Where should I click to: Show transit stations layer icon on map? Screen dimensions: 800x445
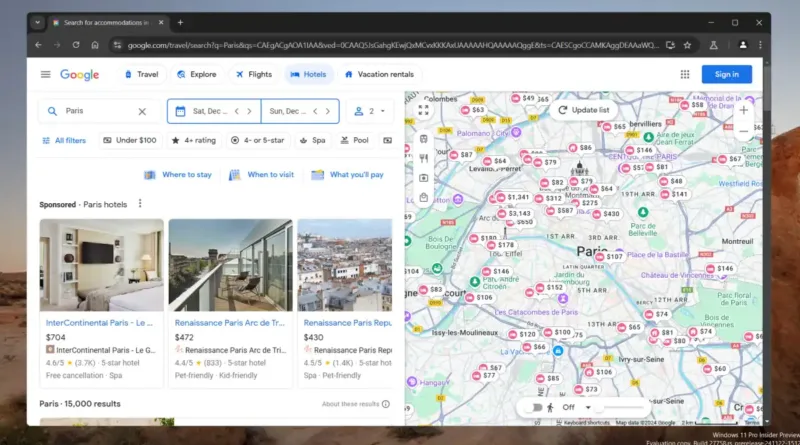pyautogui.click(x=423, y=139)
